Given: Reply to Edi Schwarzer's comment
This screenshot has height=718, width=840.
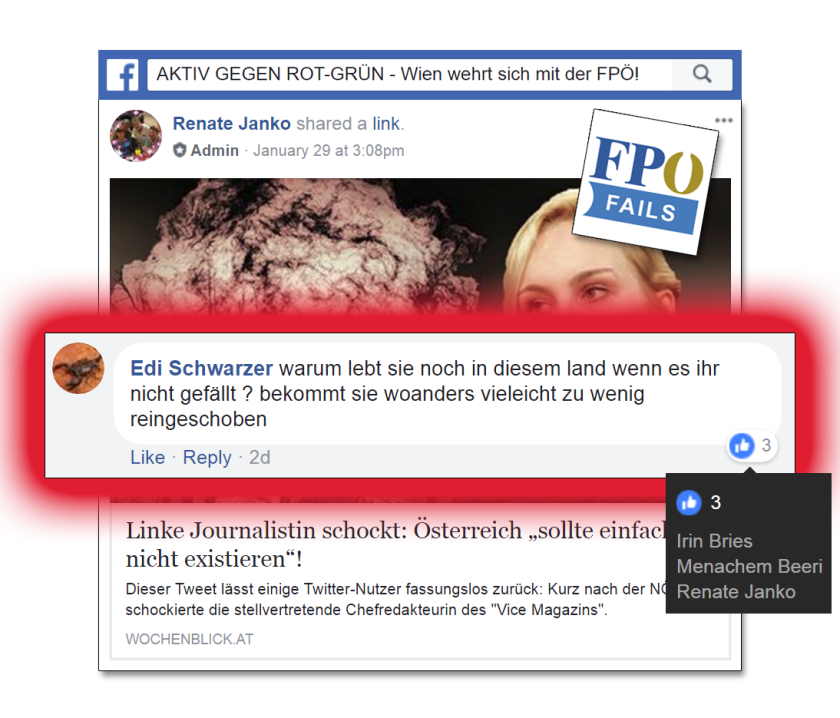Looking at the screenshot, I should 207,458.
